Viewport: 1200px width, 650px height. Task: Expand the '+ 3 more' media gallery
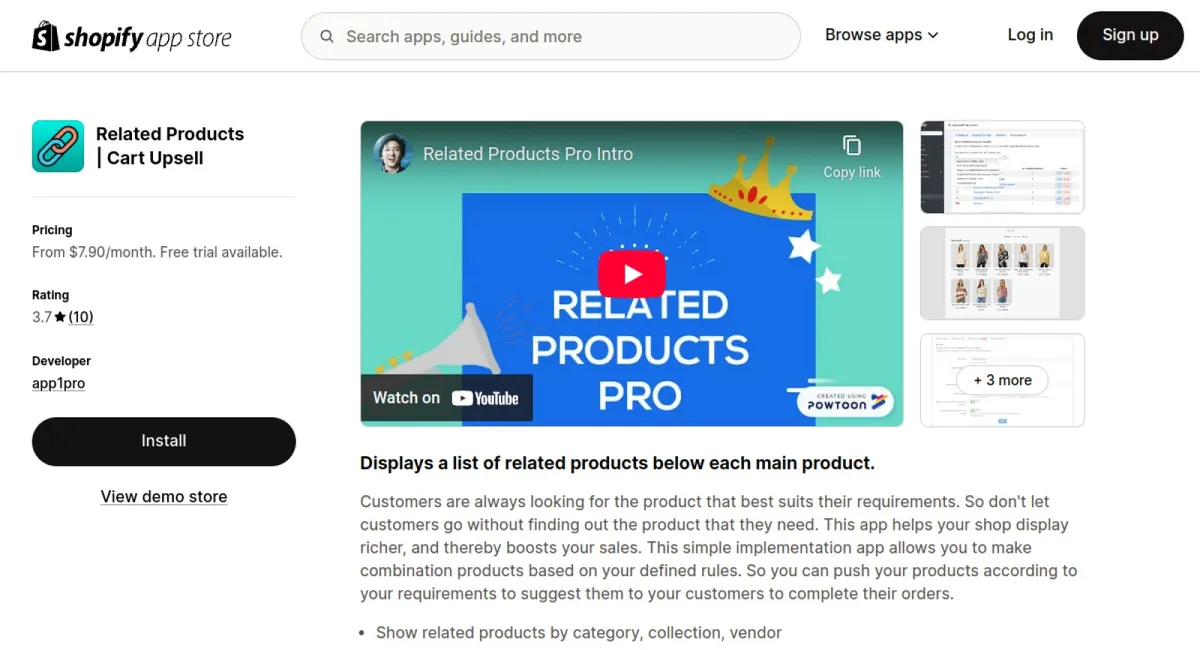tap(1002, 380)
